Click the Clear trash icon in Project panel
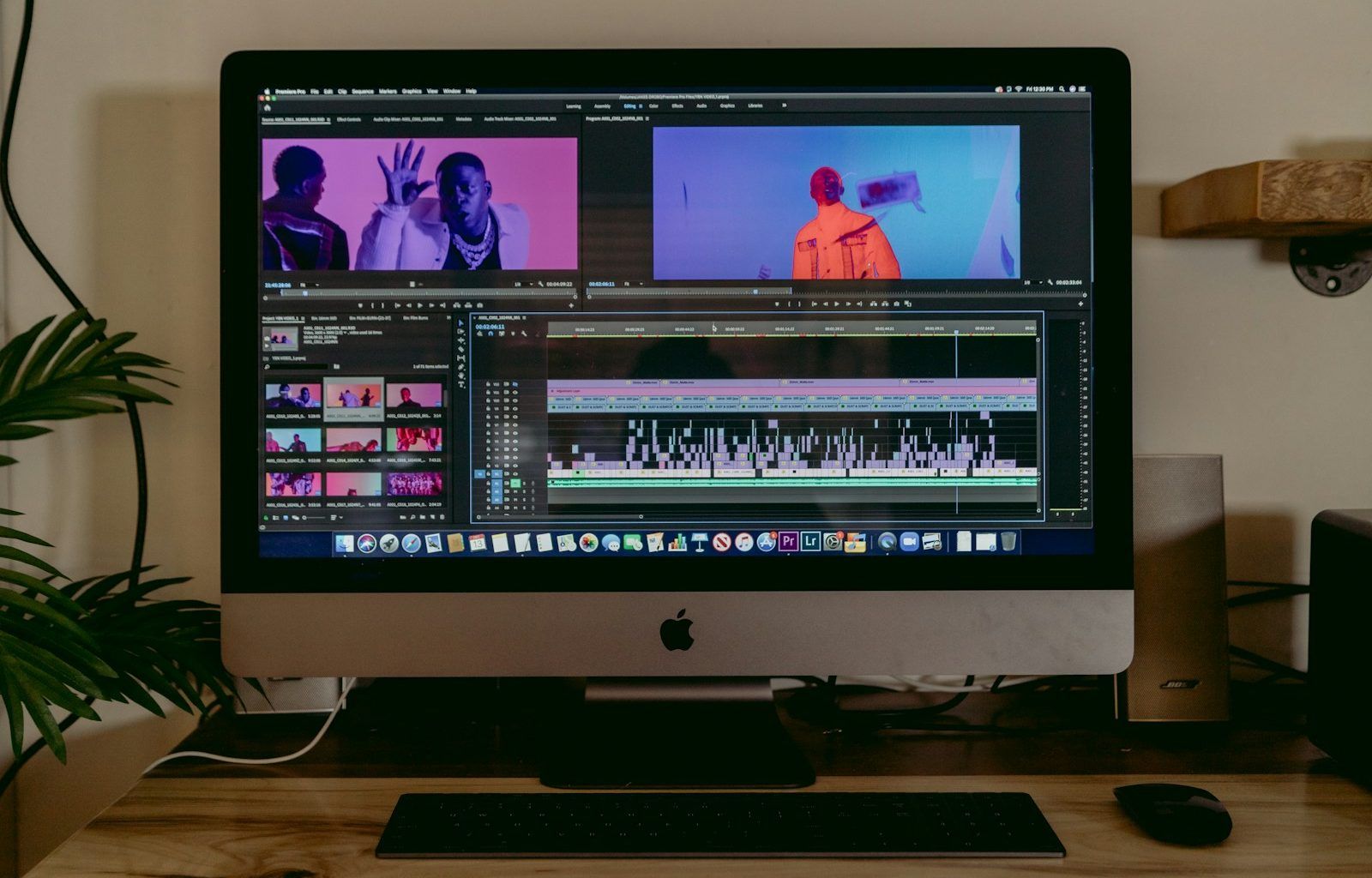The width and height of the screenshot is (1372, 878). click(442, 517)
